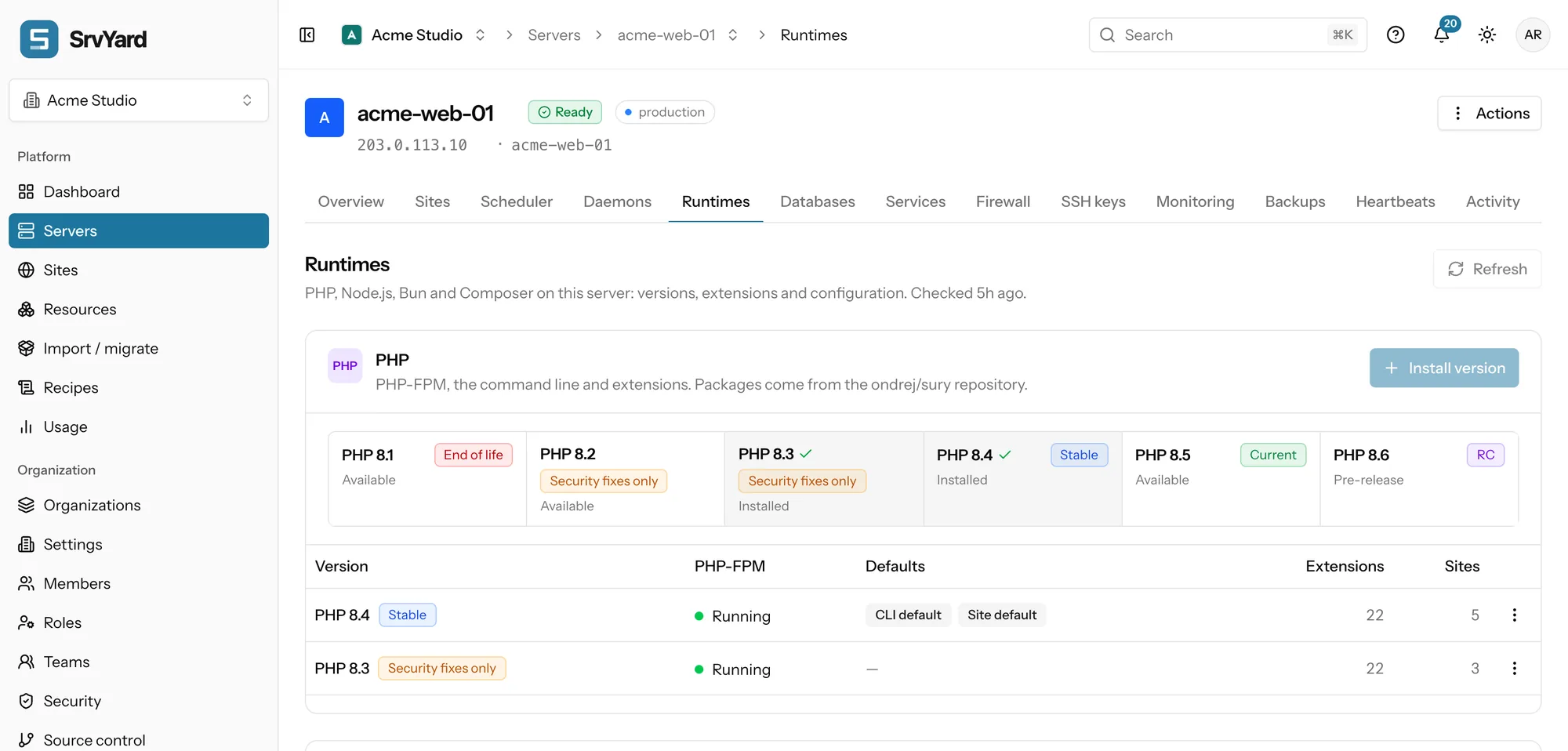Select the PHP 8.6 RC card
1568x751 pixels.
tap(1419, 478)
